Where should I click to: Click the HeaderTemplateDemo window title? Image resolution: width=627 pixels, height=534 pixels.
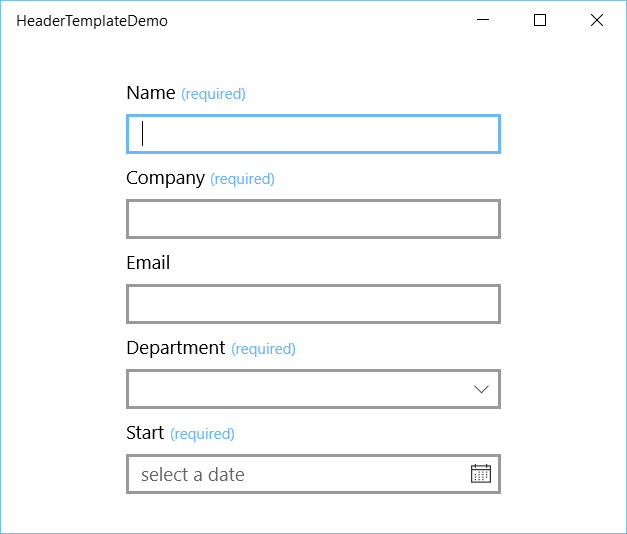pos(92,21)
